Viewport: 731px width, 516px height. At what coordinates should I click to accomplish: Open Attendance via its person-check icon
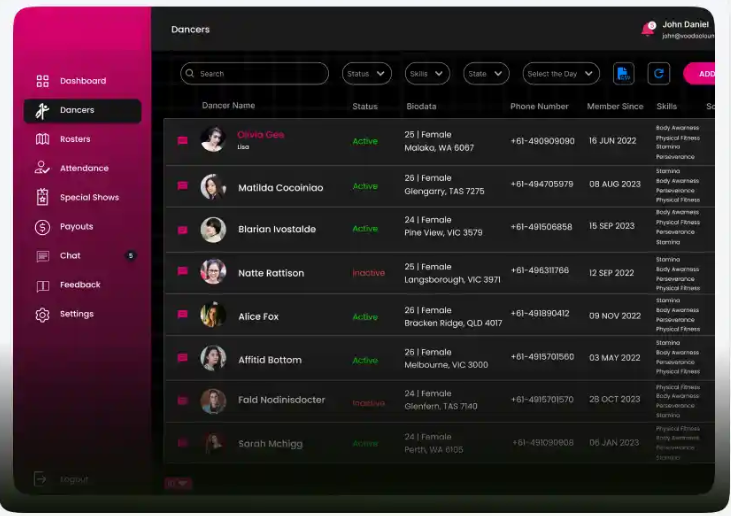point(42,168)
